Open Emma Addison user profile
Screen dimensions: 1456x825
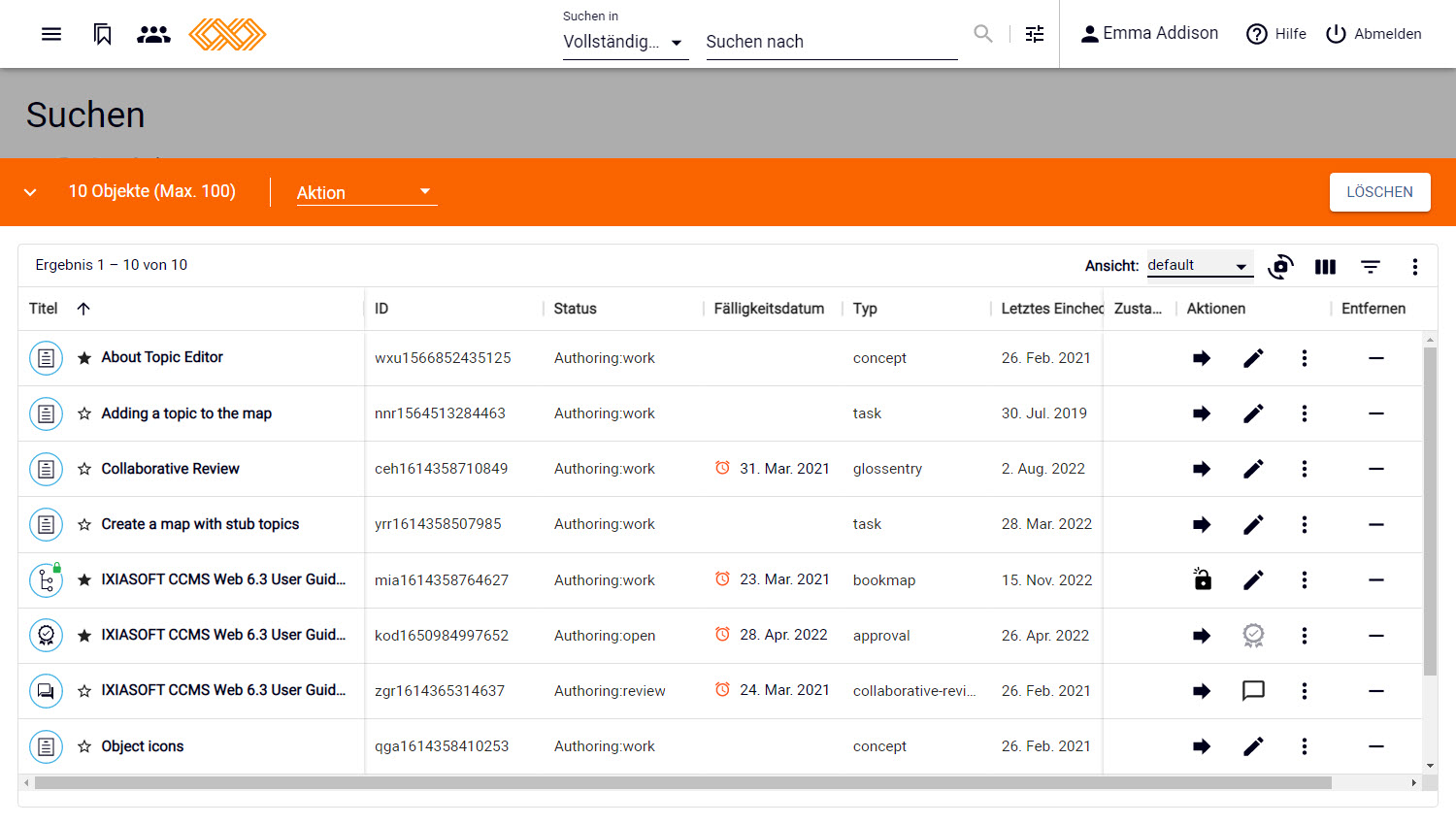pos(1149,34)
